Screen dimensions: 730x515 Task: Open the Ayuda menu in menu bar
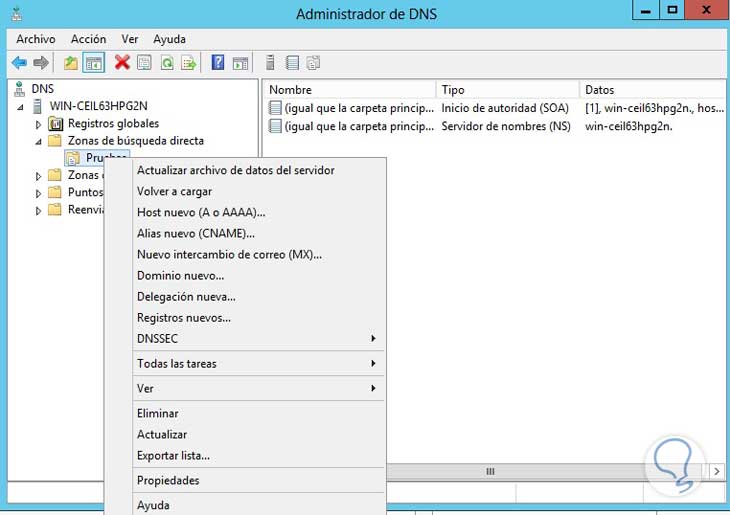click(x=169, y=39)
